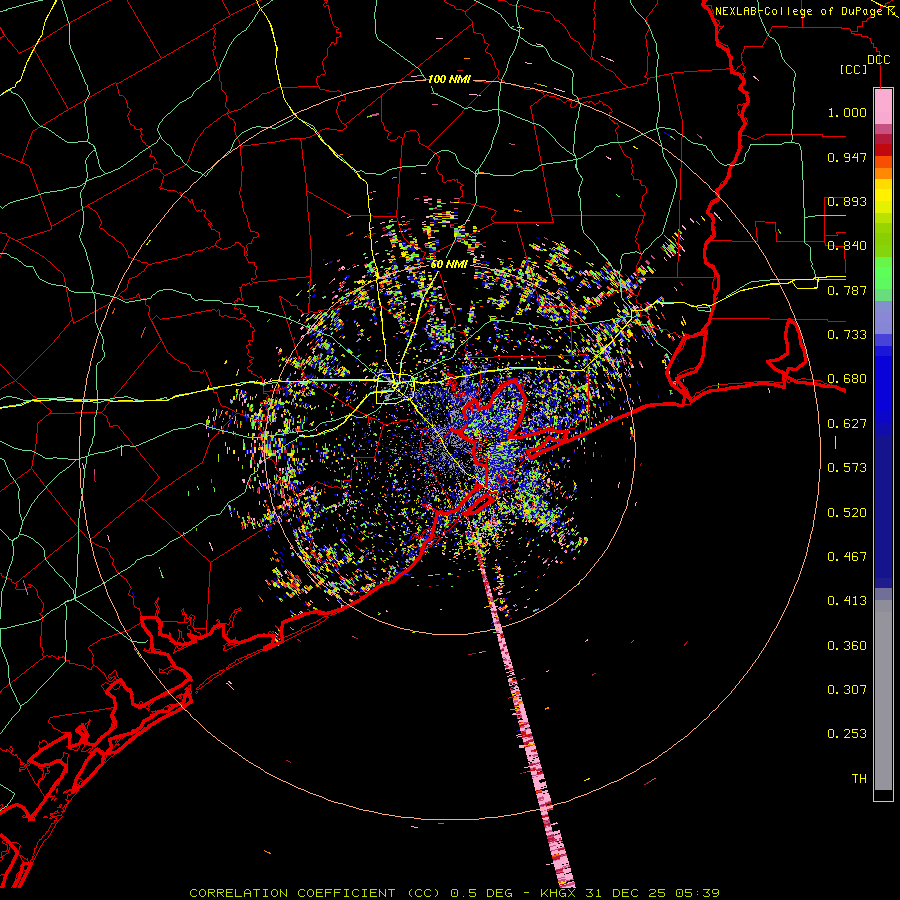Click the KHGX radar site identifier
The image size is (900, 900).
[558, 893]
